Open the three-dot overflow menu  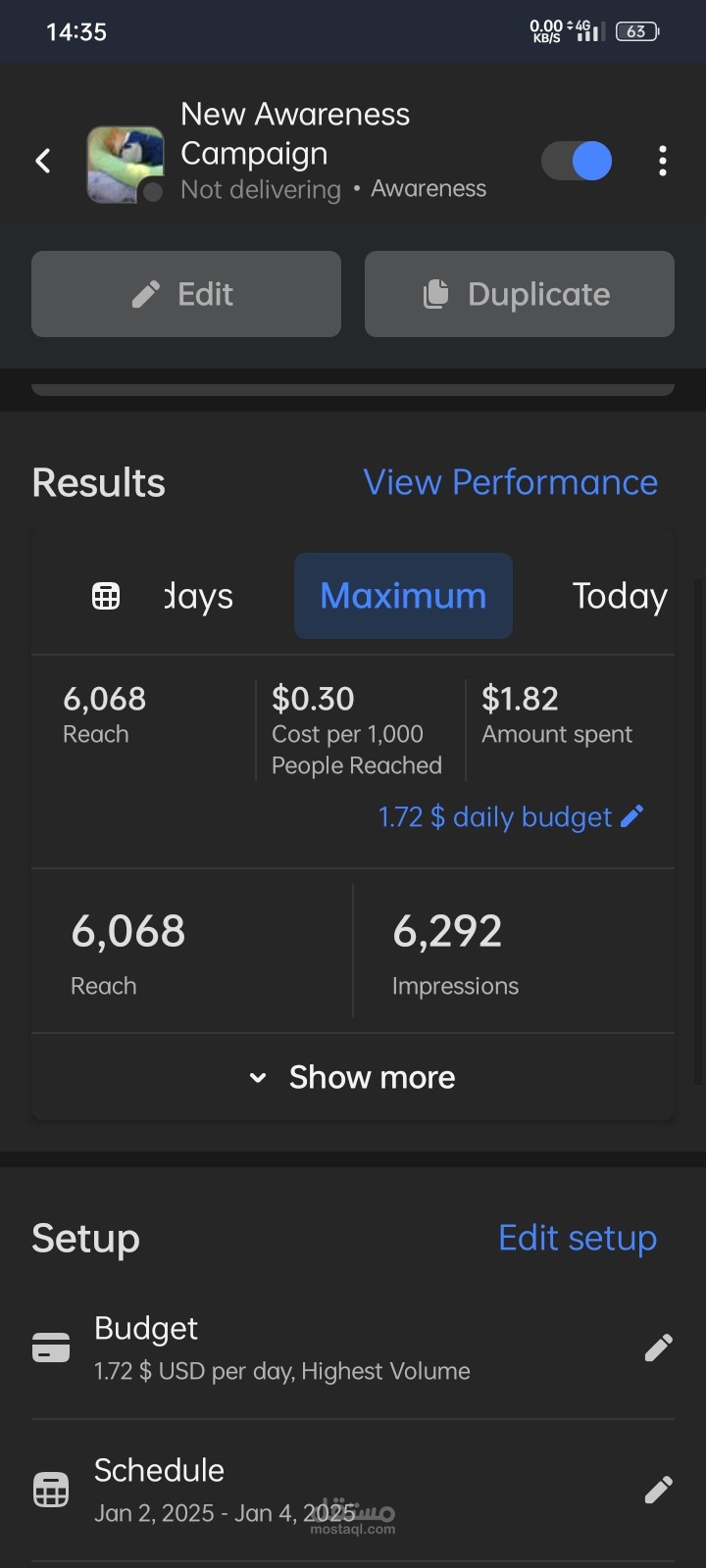pos(663,161)
